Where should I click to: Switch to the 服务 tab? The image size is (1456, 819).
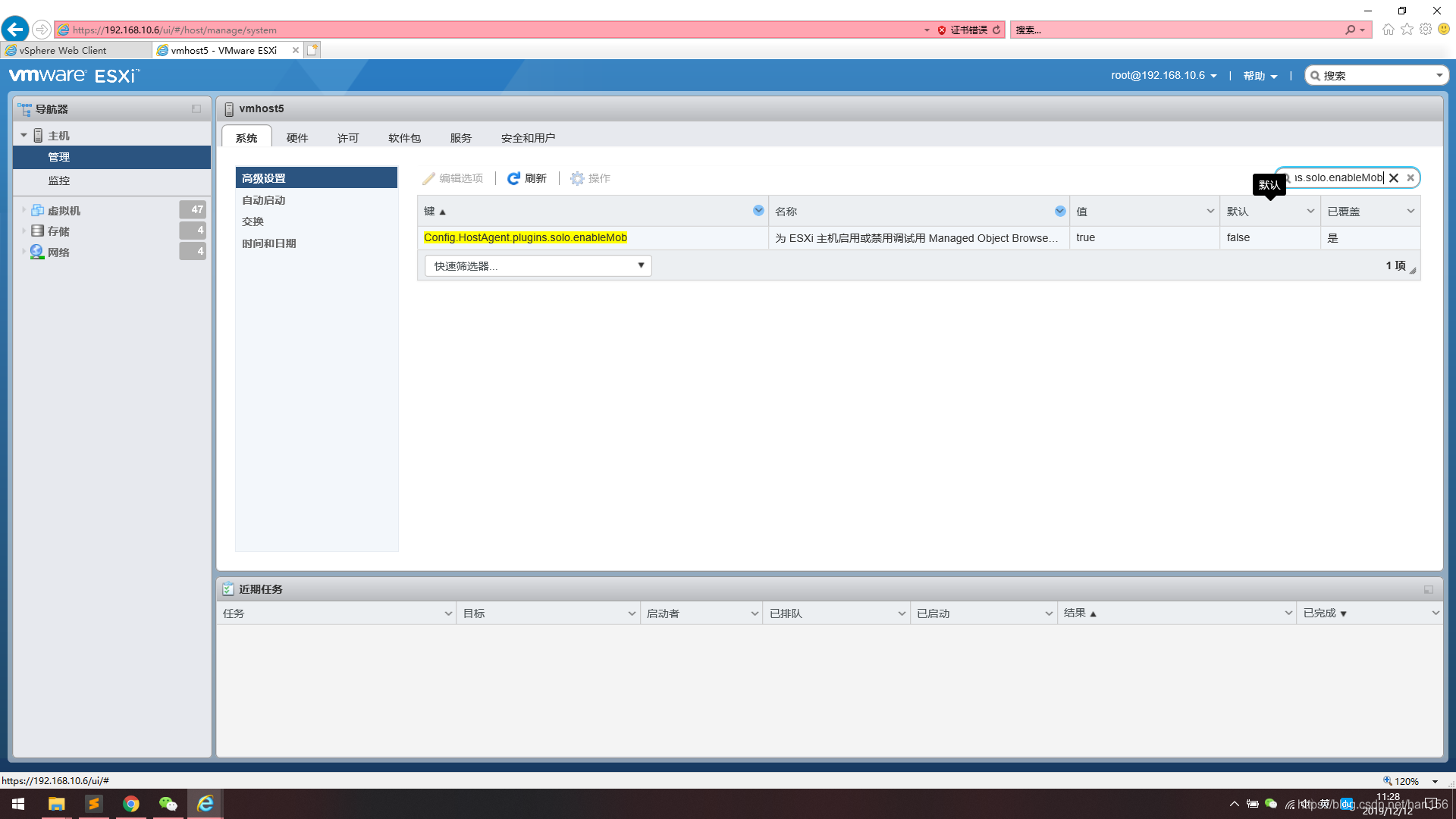460,137
